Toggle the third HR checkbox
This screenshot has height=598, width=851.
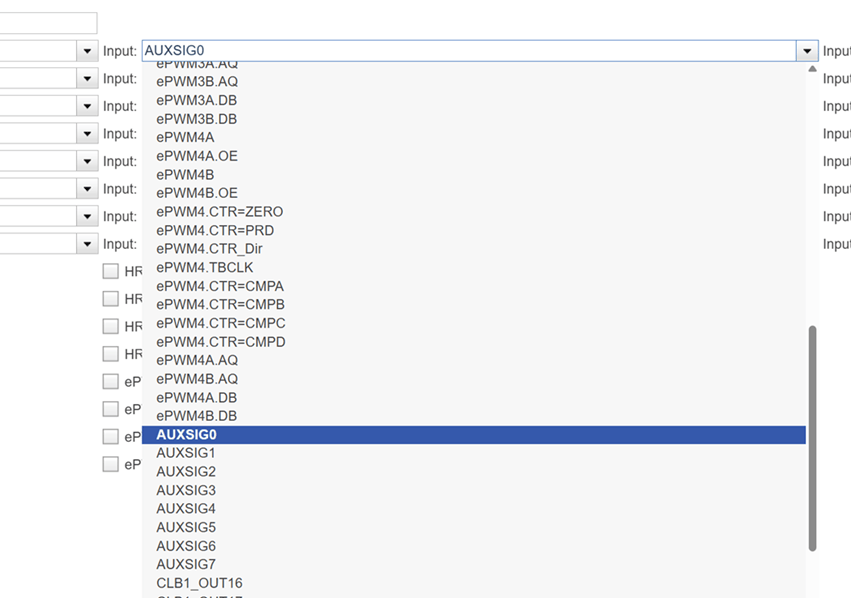[111, 326]
